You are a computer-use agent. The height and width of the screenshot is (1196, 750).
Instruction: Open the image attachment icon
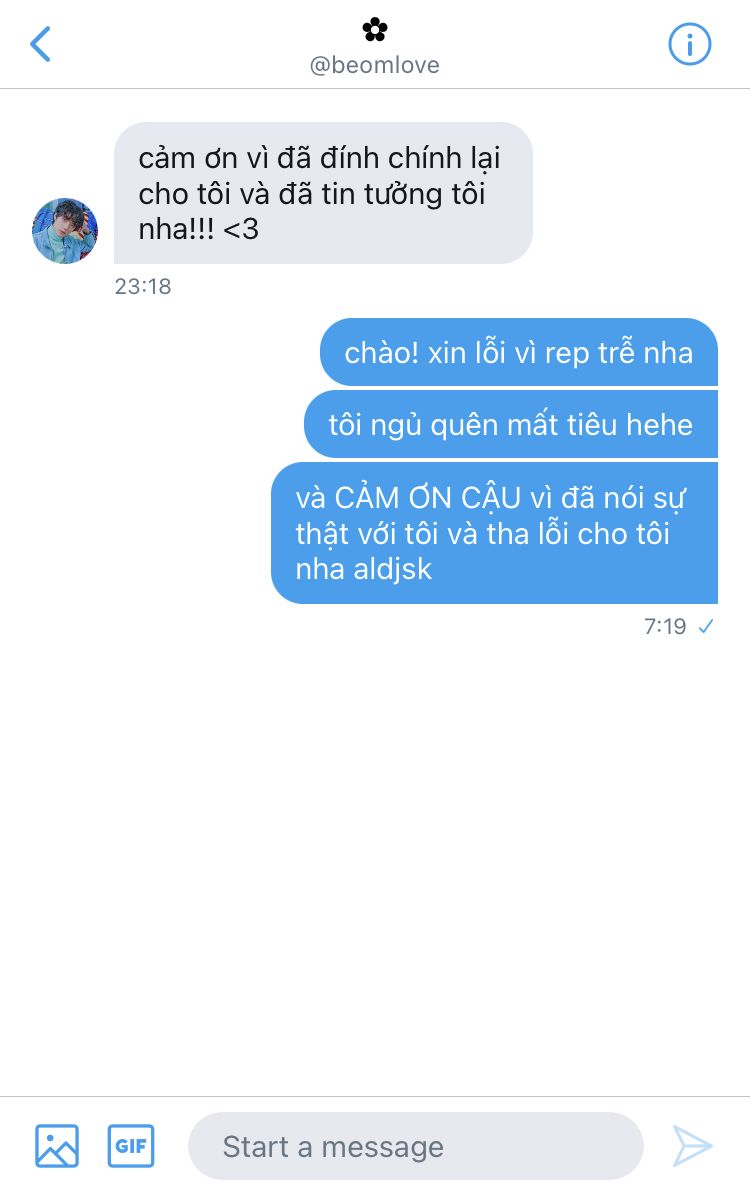pos(57,1146)
